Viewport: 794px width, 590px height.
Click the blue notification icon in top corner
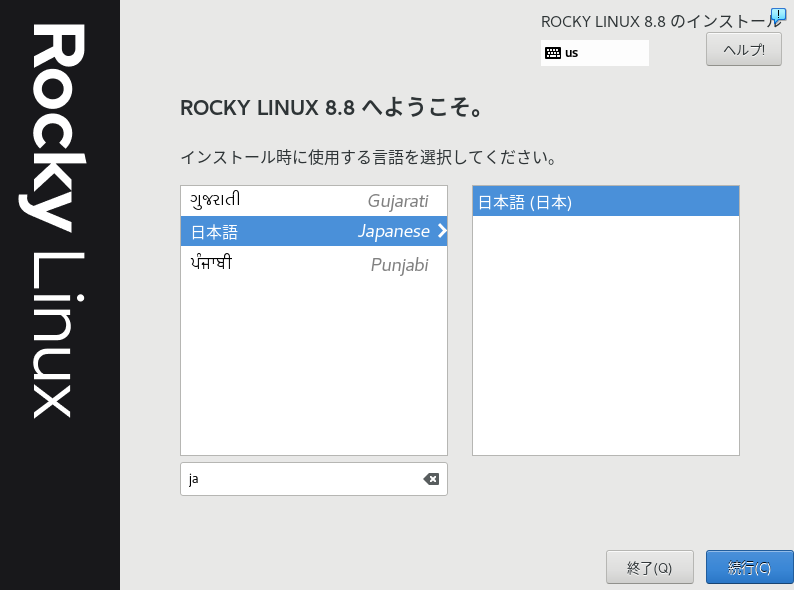(778, 15)
